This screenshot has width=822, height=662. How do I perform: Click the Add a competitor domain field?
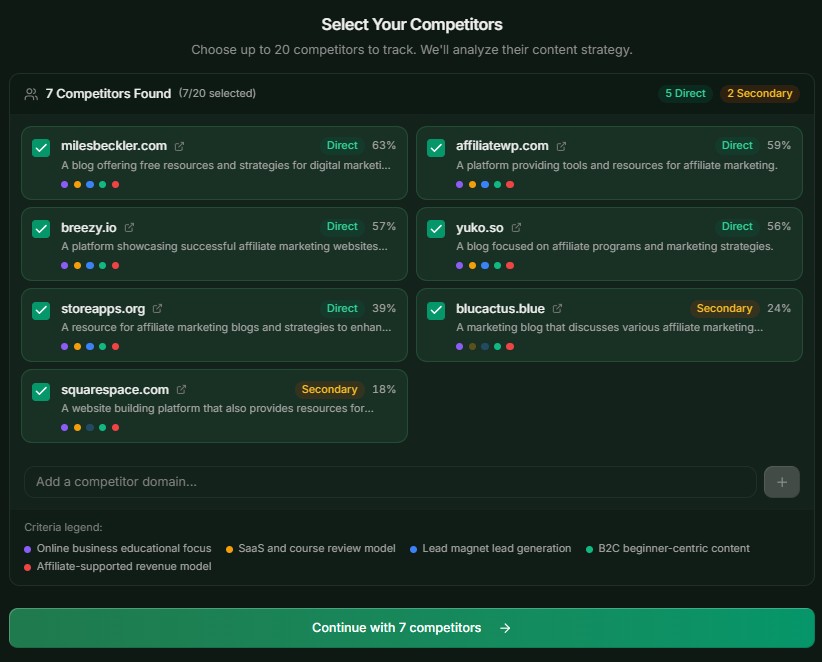coord(390,481)
